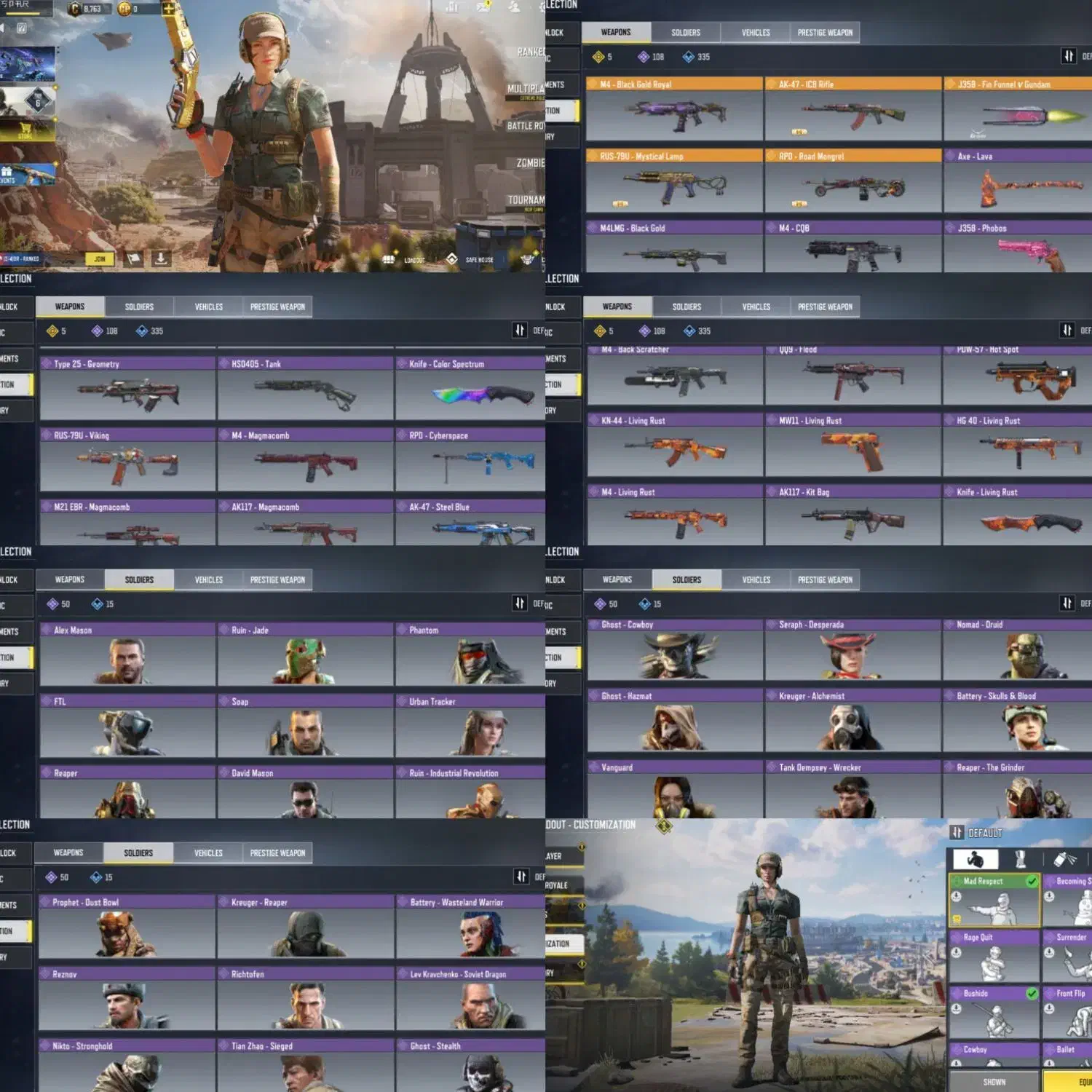This screenshot has width=1092, height=1092.
Task: Choose the HS0405 - Tank shotgun card
Action: (306, 389)
